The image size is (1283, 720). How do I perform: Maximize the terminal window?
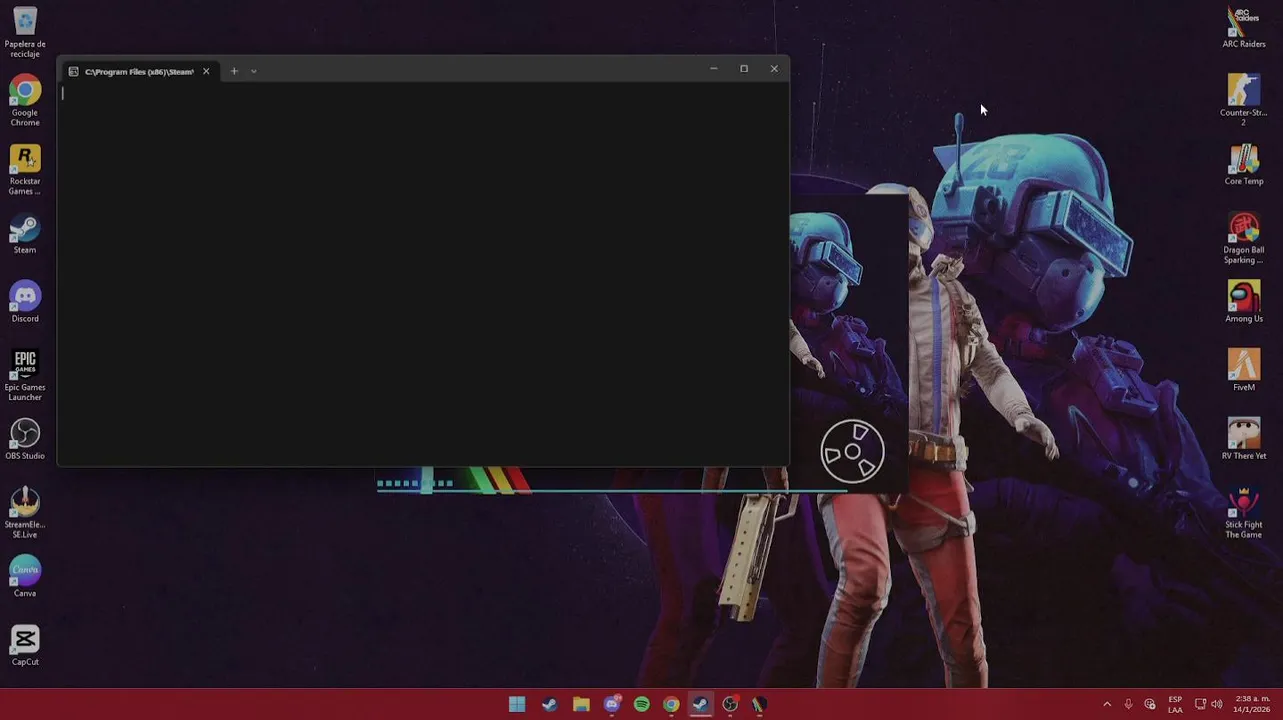(744, 69)
